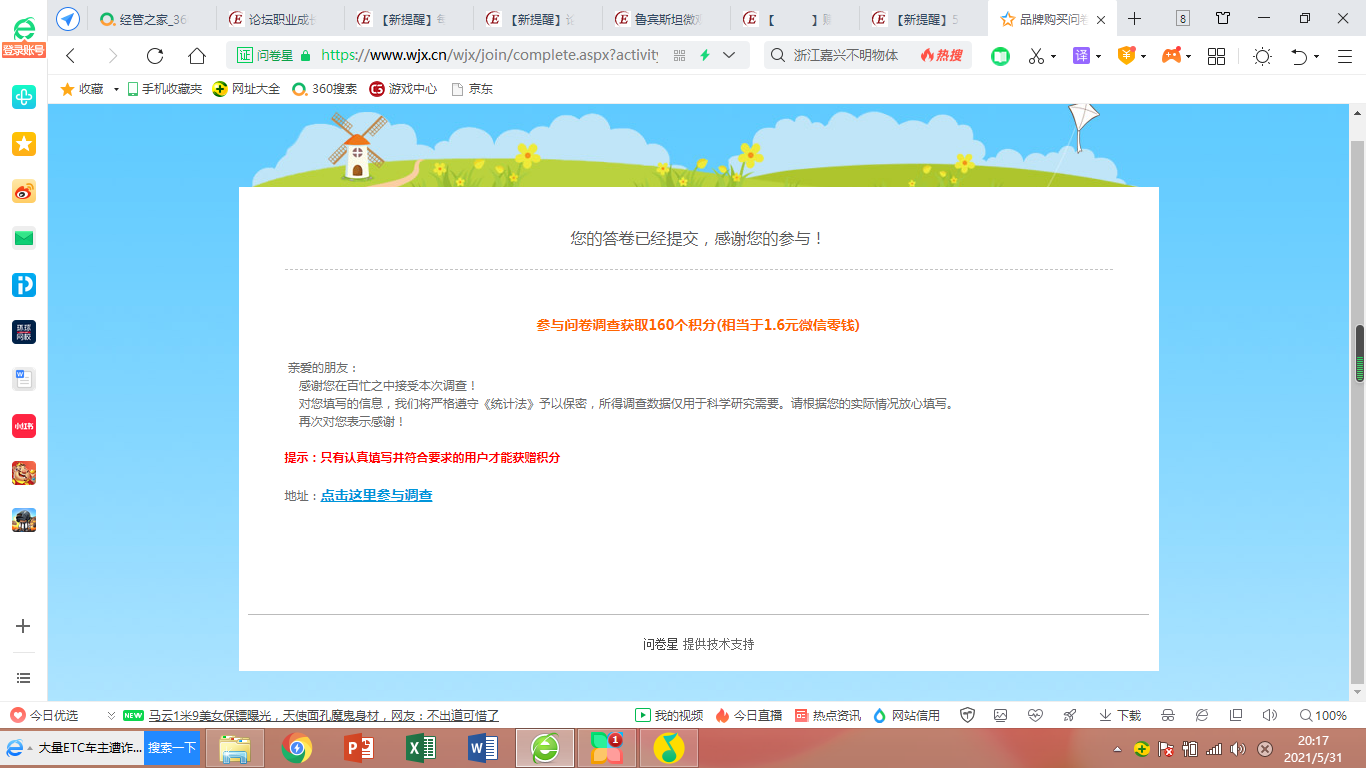Screen dimensions: 1366x768
Task: Open the green plus sidebar app icon
Action: (x=24, y=97)
